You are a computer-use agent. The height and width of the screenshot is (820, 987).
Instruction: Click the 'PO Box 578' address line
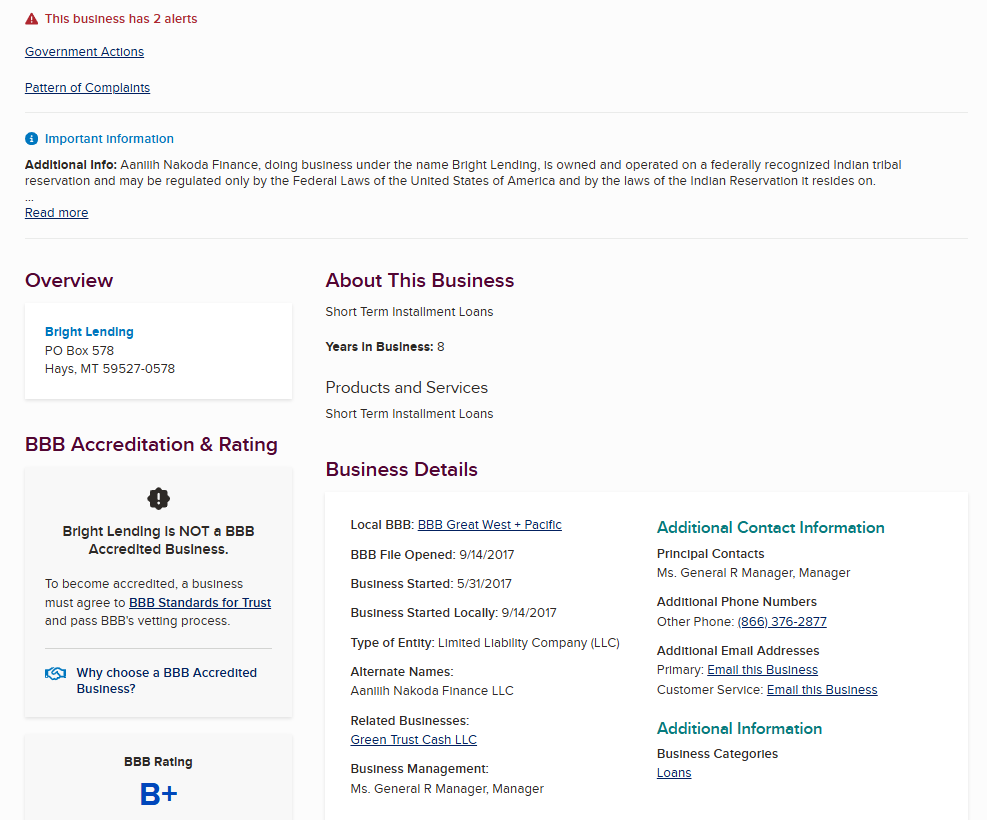coord(79,351)
